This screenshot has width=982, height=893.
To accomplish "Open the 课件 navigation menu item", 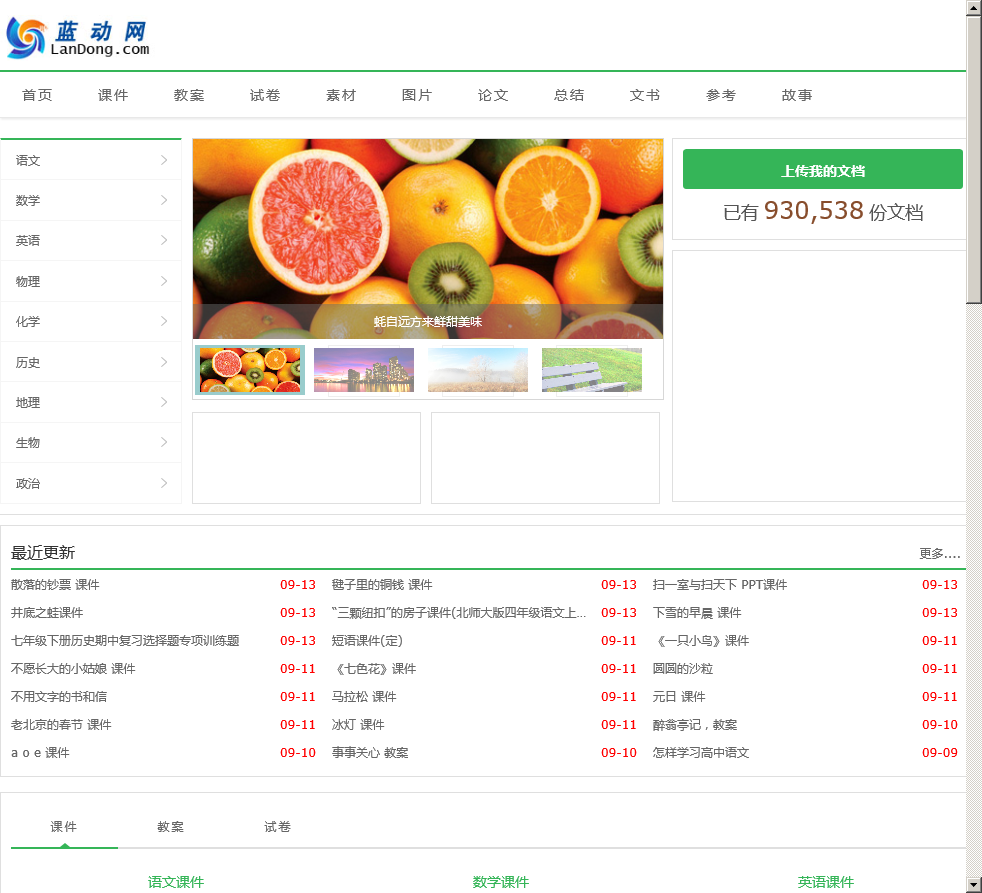I will click(x=113, y=95).
